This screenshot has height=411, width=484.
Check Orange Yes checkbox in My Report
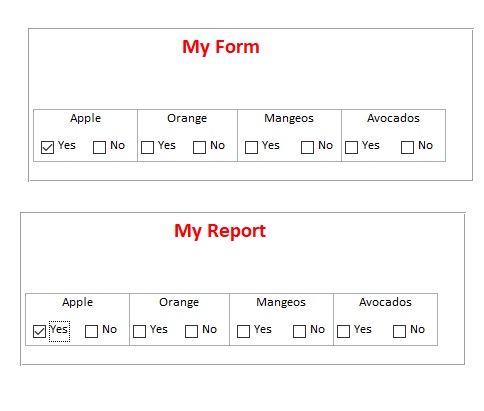tap(139, 331)
